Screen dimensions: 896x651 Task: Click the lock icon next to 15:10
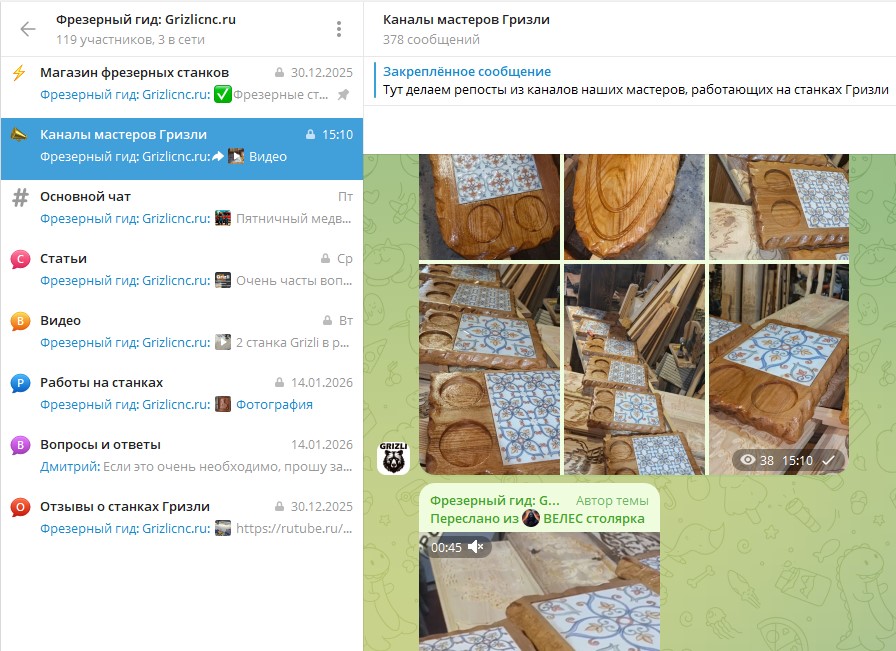(x=310, y=135)
